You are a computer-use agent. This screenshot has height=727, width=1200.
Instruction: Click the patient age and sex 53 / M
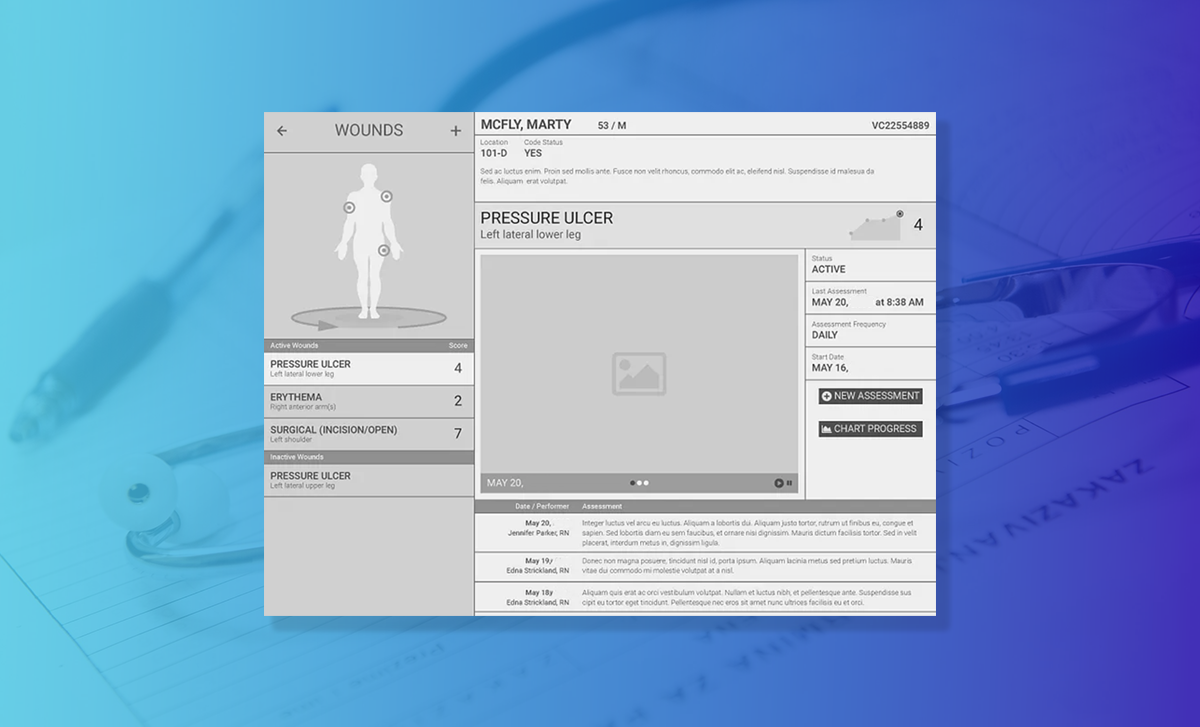click(x=612, y=126)
